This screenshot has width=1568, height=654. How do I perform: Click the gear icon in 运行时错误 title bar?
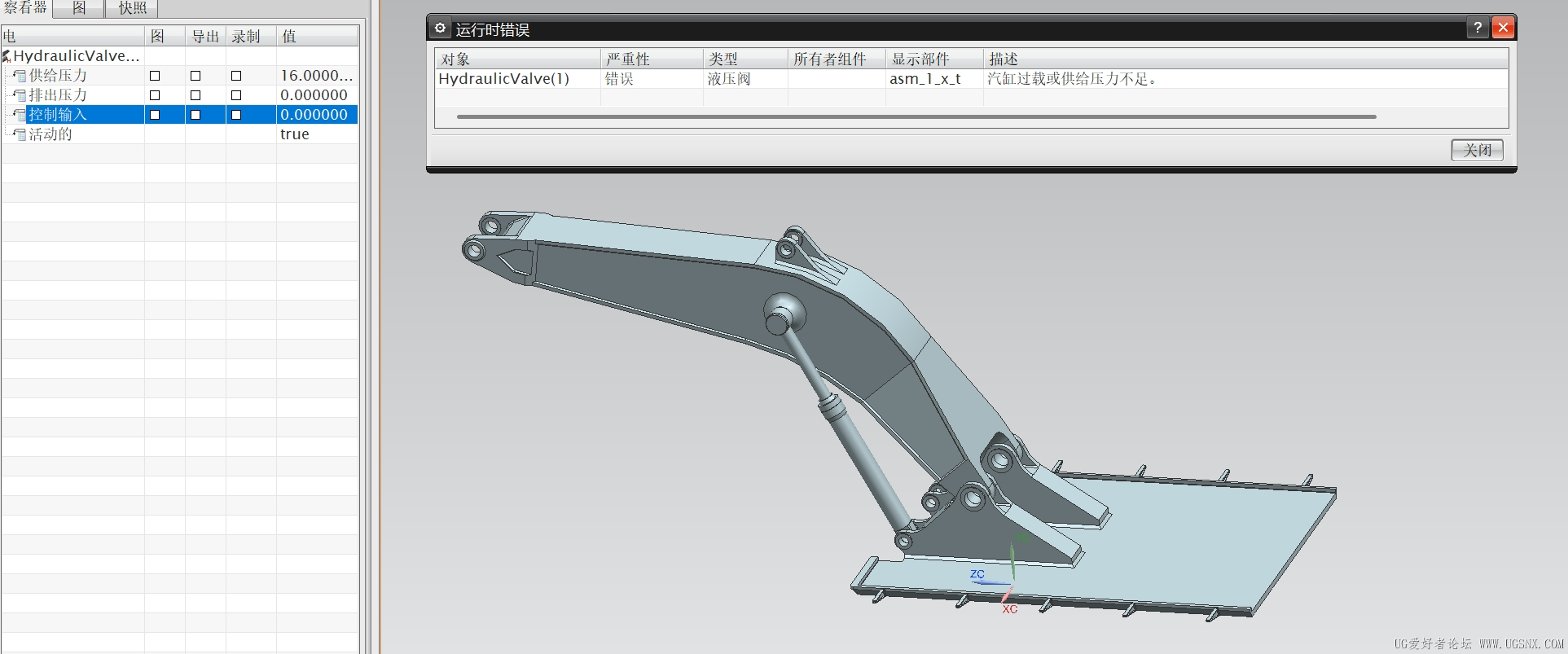440,28
